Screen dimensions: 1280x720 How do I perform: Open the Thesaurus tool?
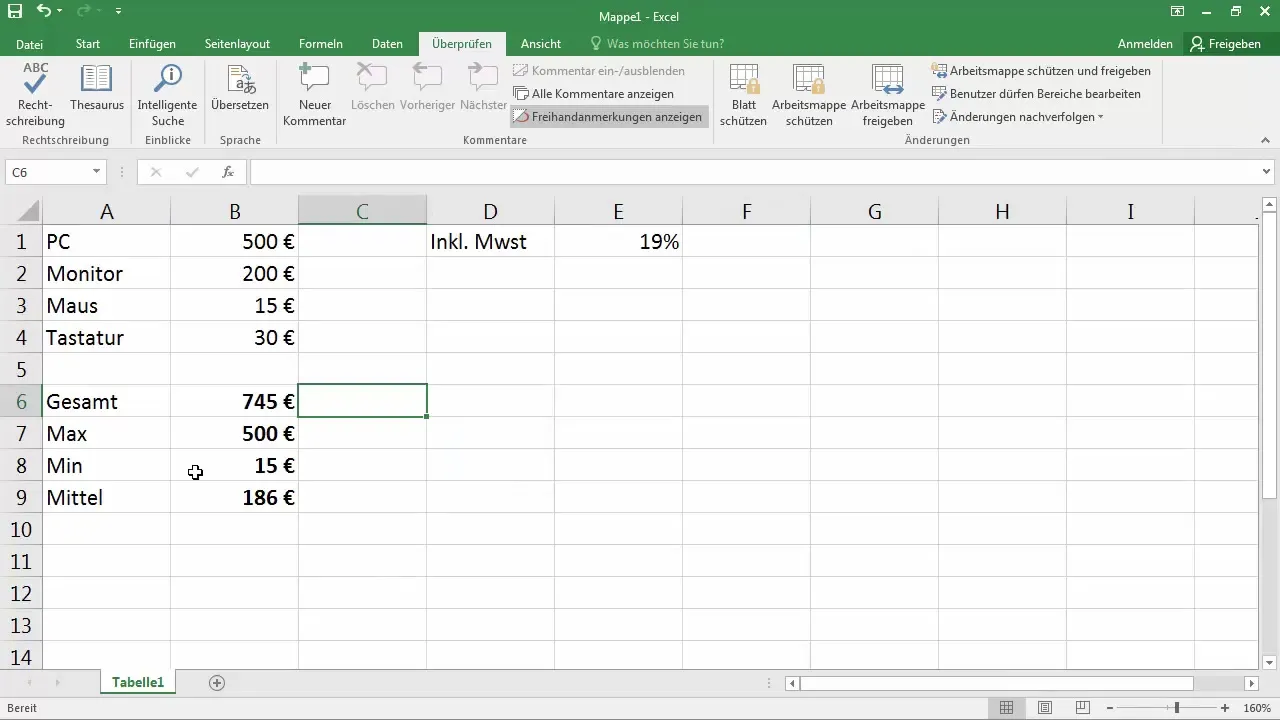[97, 88]
